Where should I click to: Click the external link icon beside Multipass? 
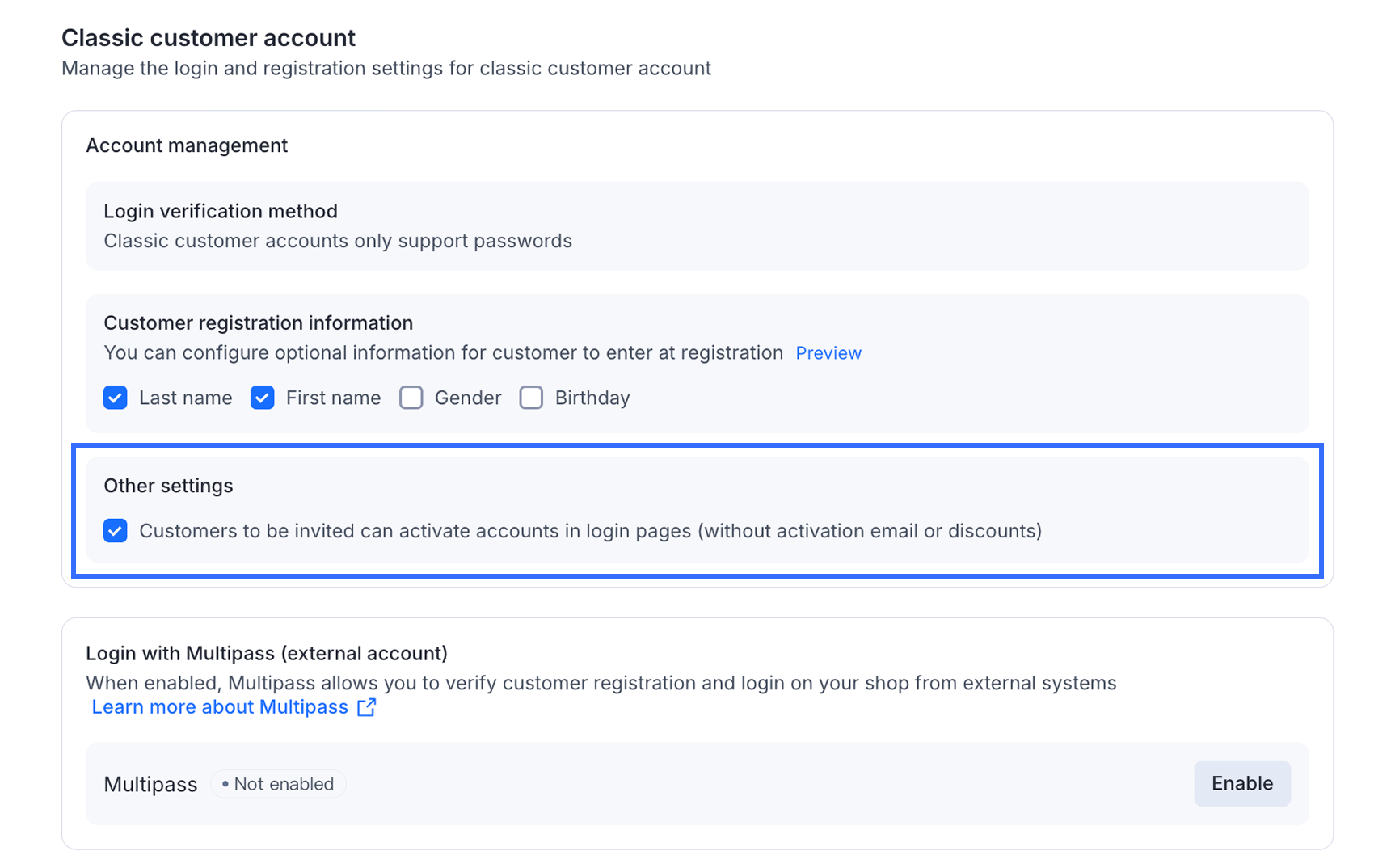click(x=367, y=707)
